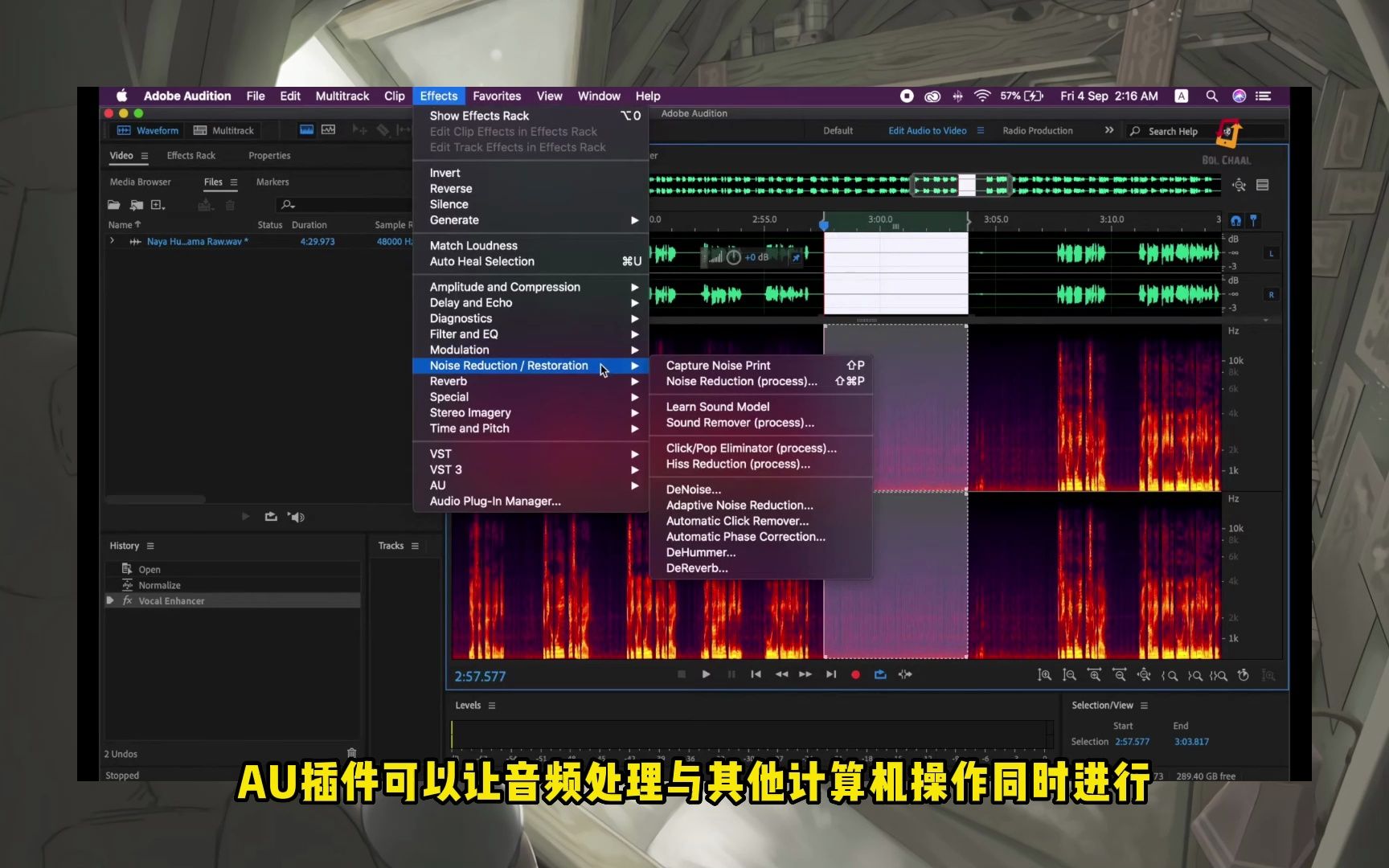Select the Default workspace
The height and width of the screenshot is (868, 1389).
(838, 131)
